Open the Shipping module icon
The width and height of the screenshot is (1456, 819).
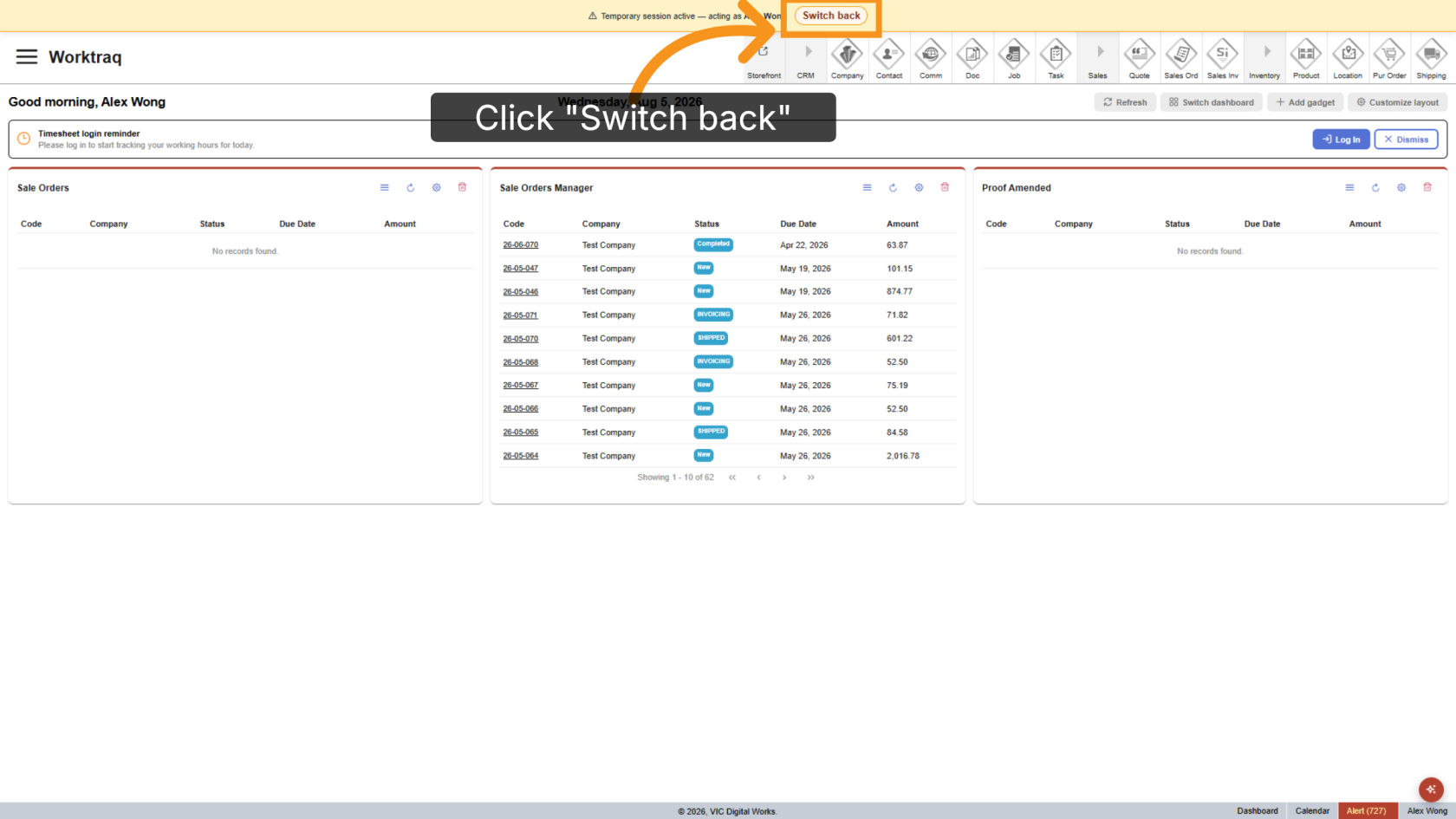(x=1431, y=58)
